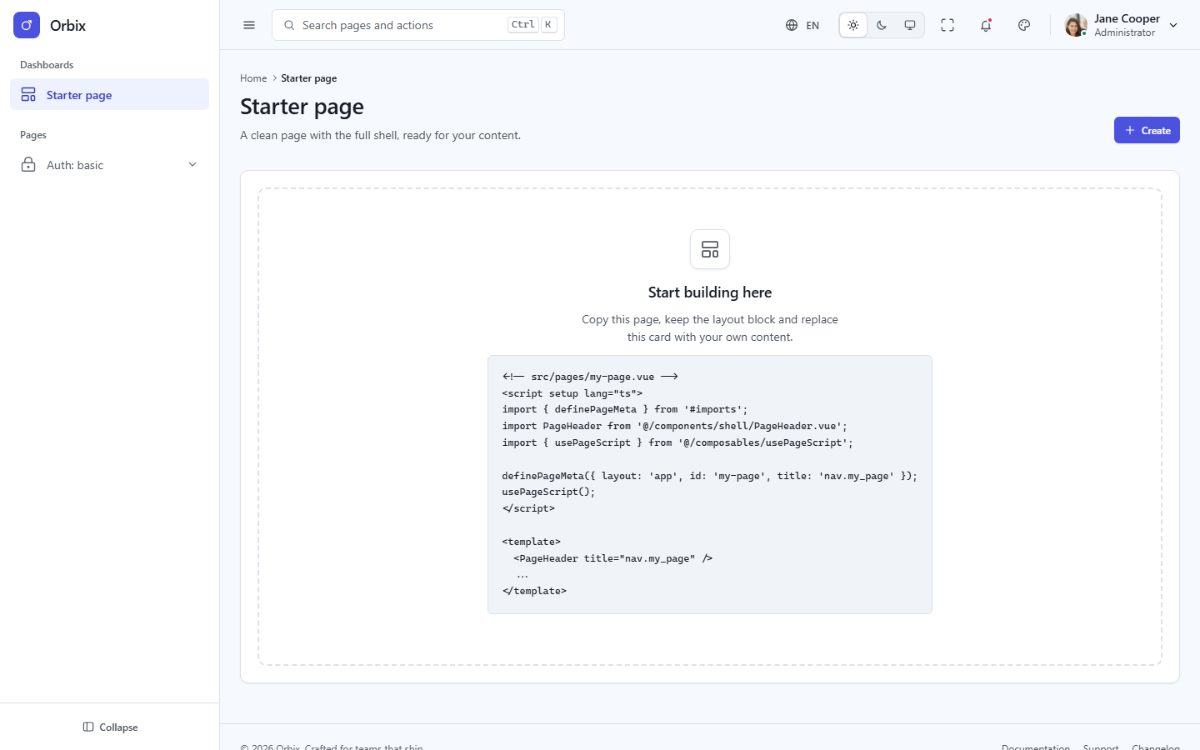1200x750 pixels.
Task: Toggle the hamburger menu icon
Action: tap(249, 25)
